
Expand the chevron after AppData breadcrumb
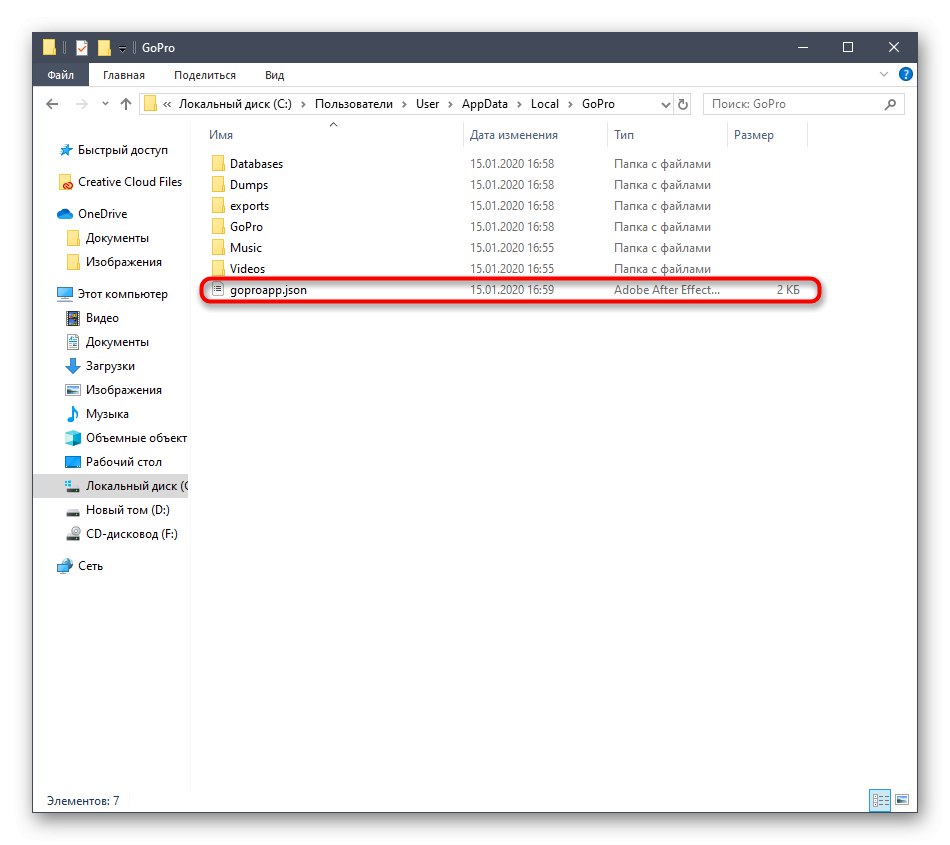tap(519, 104)
